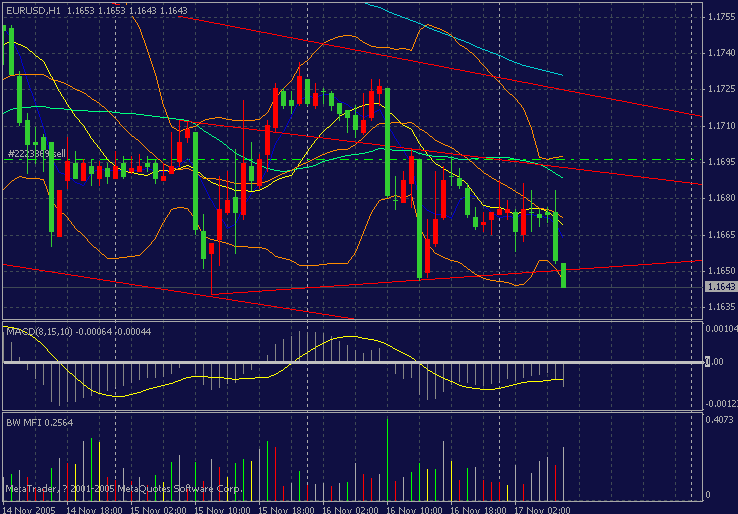Click the 16 Nov 10:00 time label
The height and width of the screenshot is (514, 738).
[414, 510]
